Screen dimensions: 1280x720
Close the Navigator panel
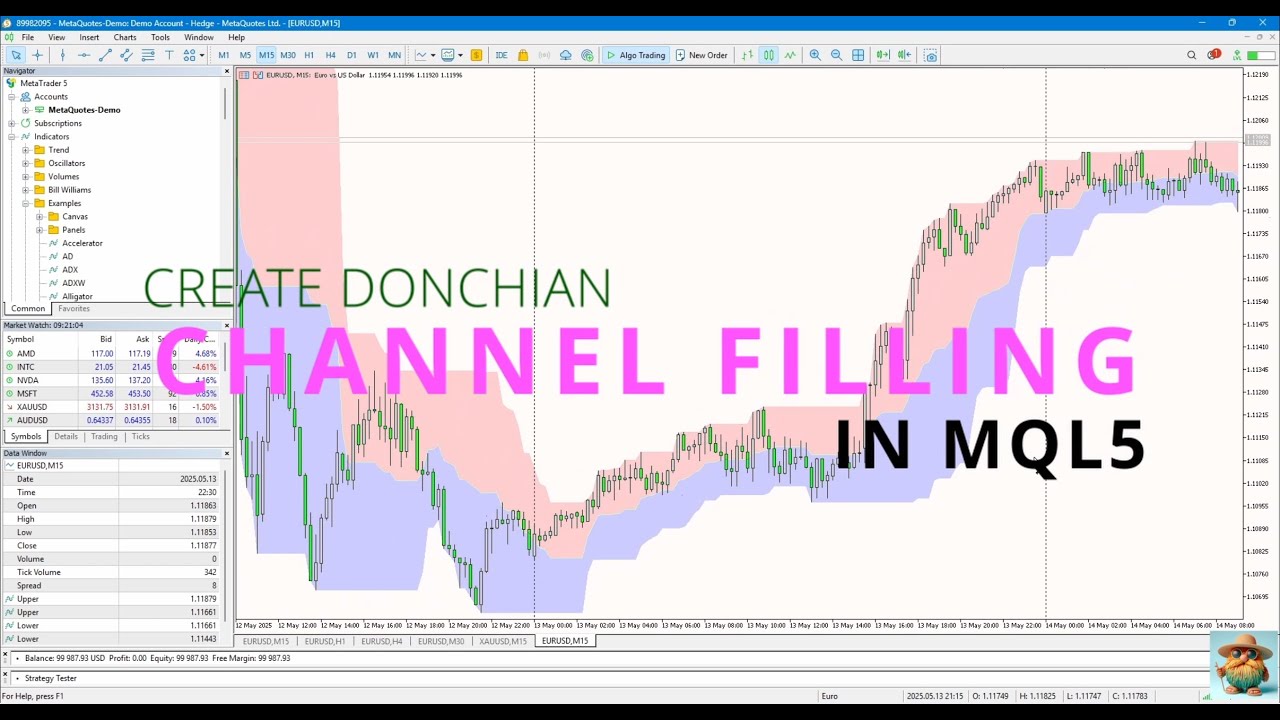[x=227, y=71]
